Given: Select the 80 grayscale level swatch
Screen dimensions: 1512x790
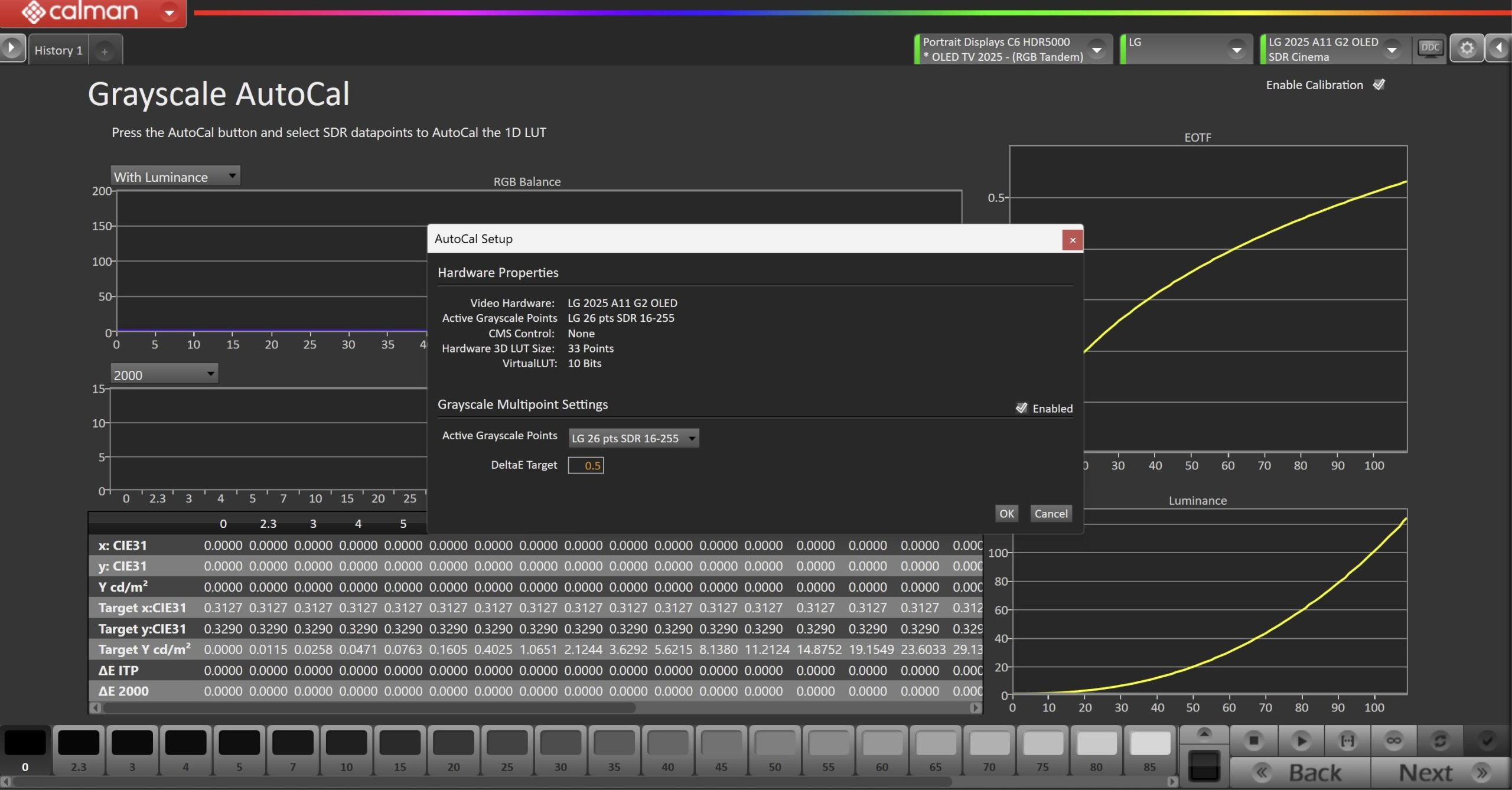Looking at the screenshot, I should click(1096, 750).
